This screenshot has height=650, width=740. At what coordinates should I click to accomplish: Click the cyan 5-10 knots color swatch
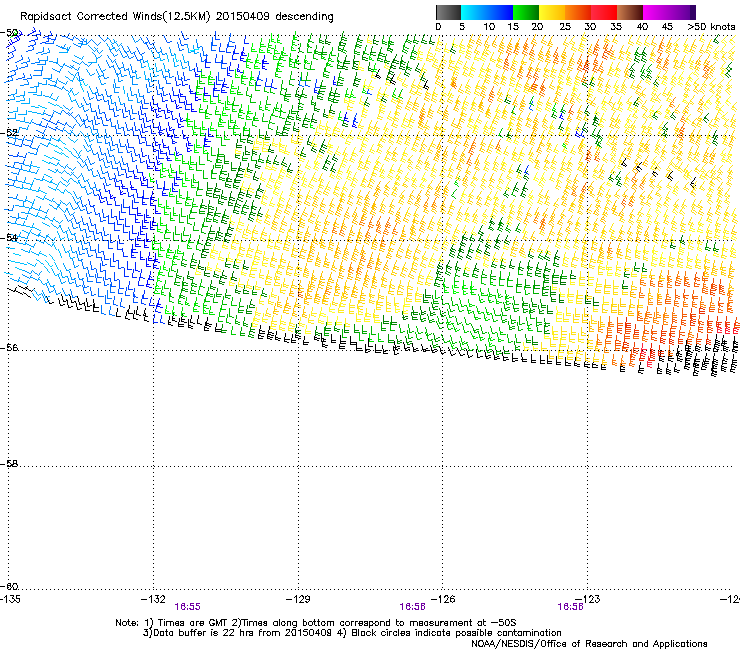tap(474, 12)
